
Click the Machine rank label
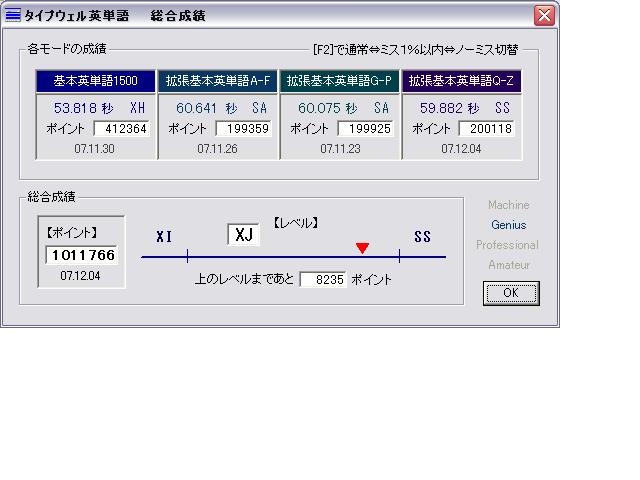[x=509, y=205]
